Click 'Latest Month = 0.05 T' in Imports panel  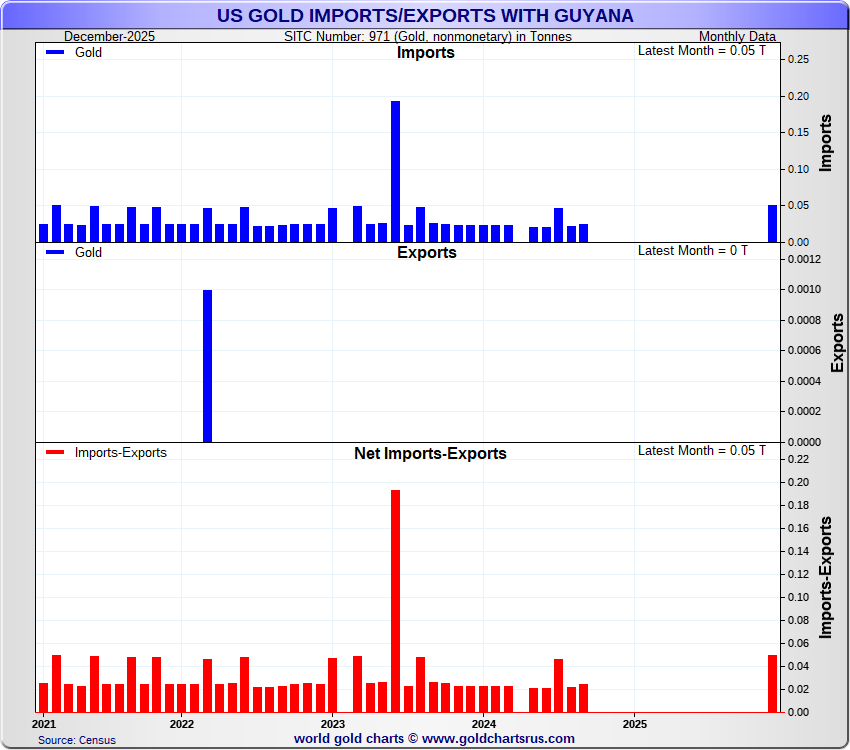tap(701, 50)
